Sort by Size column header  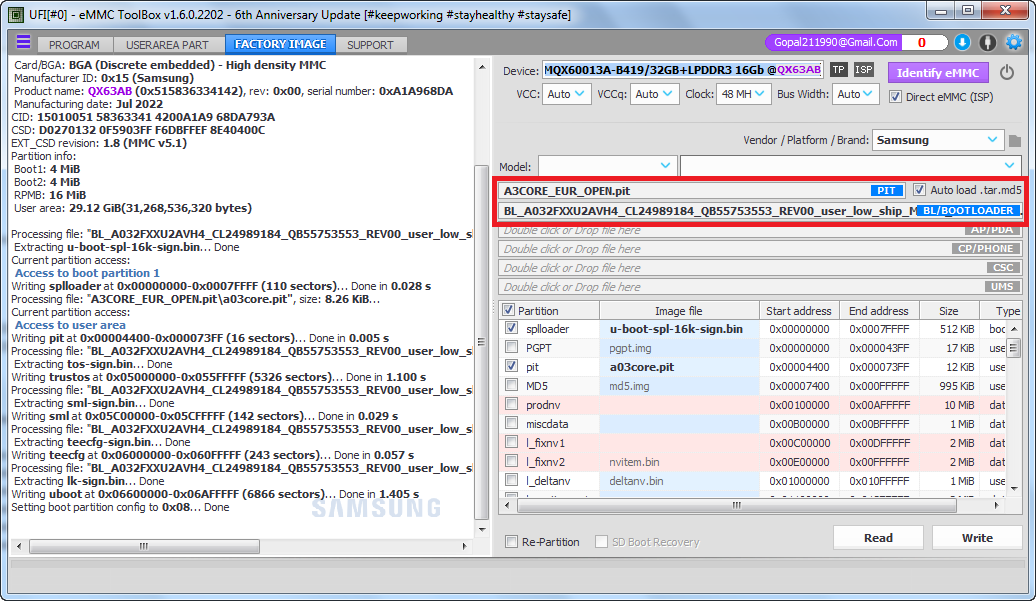click(949, 310)
